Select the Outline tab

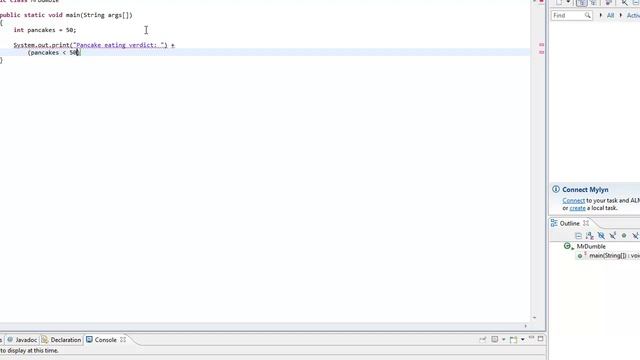pos(569,223)
